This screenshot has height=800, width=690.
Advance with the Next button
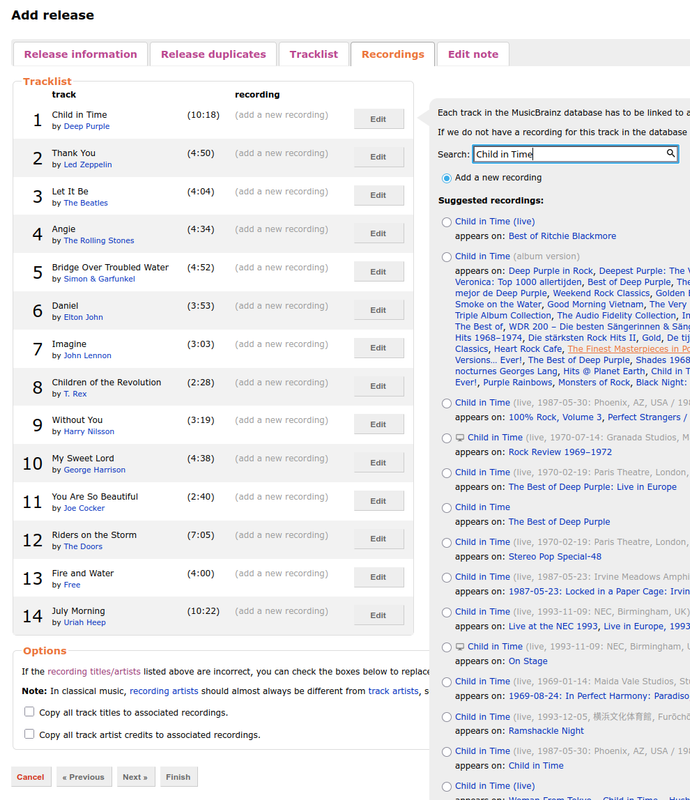coord(136,777)
